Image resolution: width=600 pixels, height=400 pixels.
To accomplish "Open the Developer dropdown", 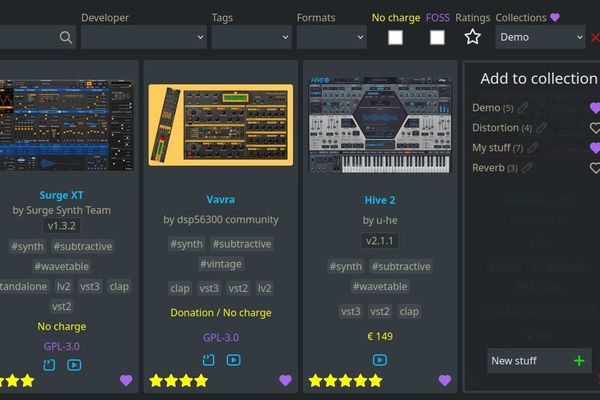I will click(143, 37).
